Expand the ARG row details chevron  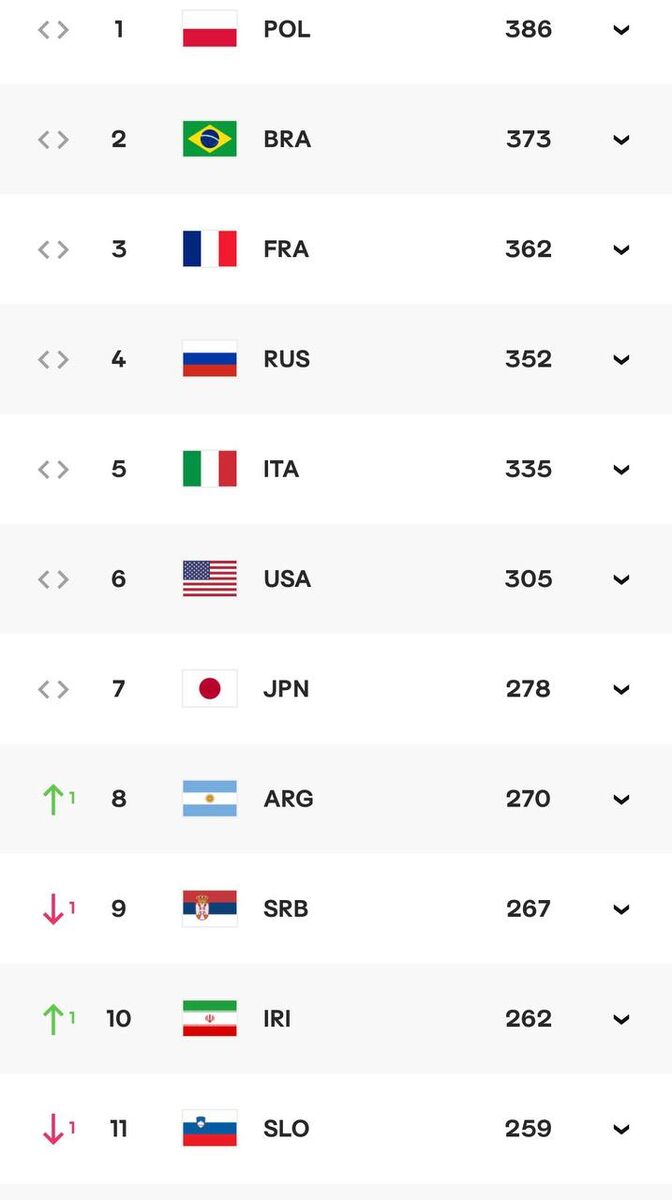621,800
